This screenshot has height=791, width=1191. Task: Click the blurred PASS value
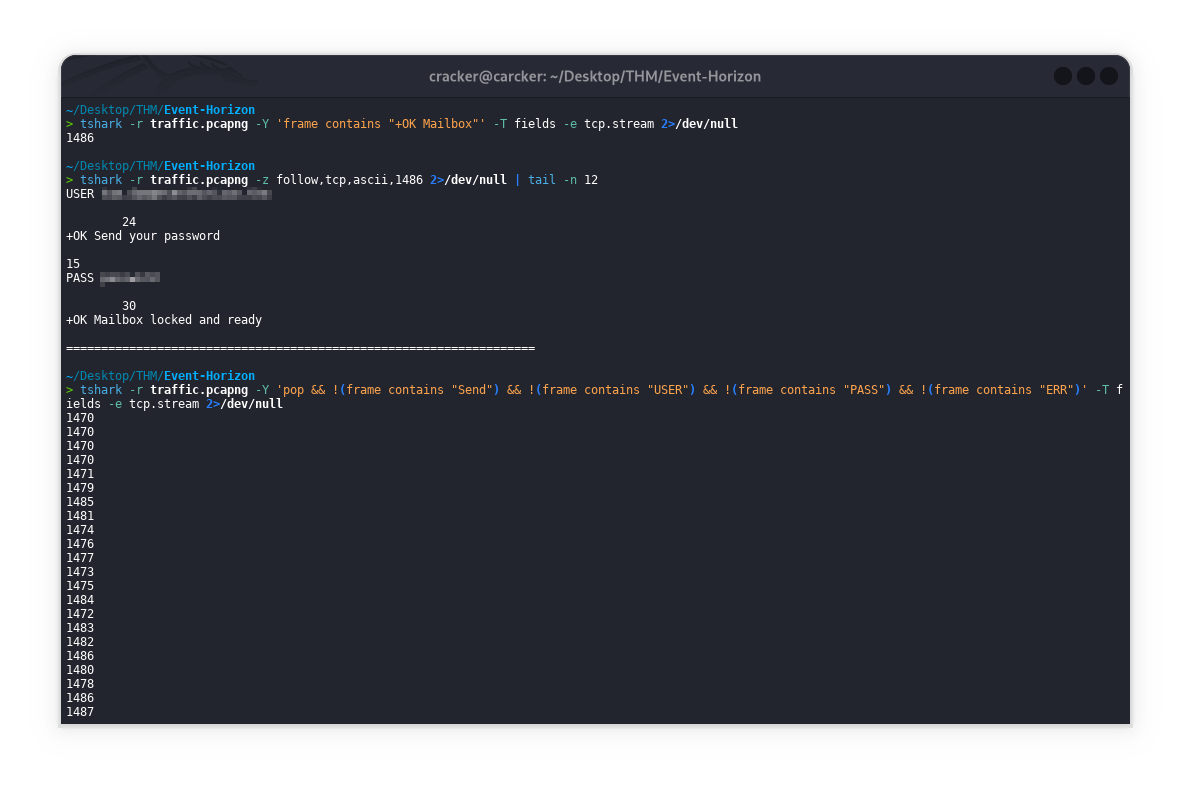[130, 278]
